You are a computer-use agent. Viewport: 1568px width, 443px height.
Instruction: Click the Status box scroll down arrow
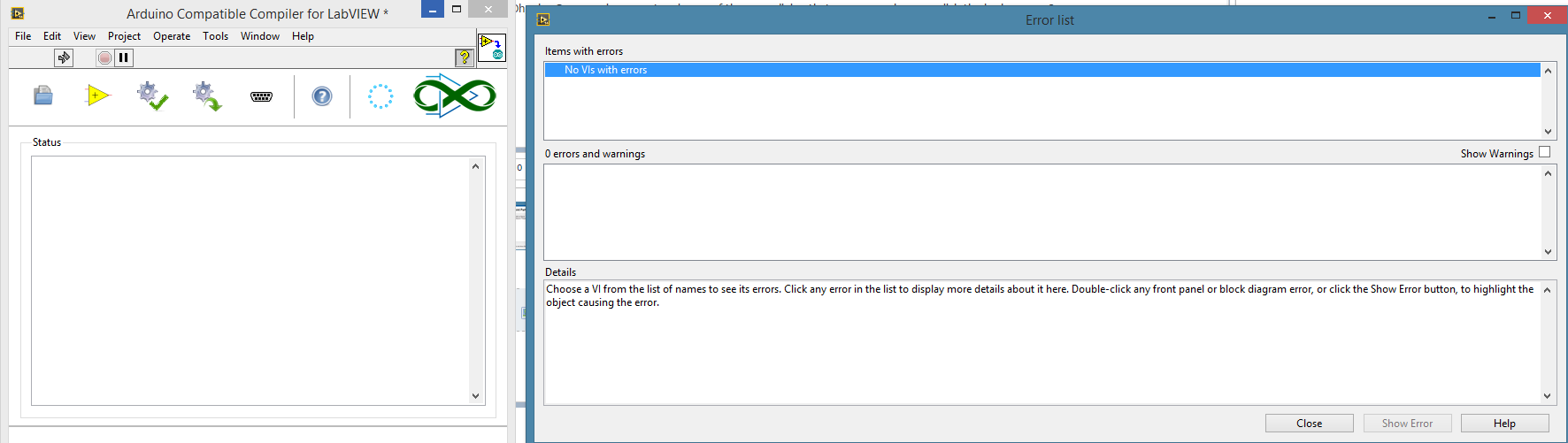(475, 396)
